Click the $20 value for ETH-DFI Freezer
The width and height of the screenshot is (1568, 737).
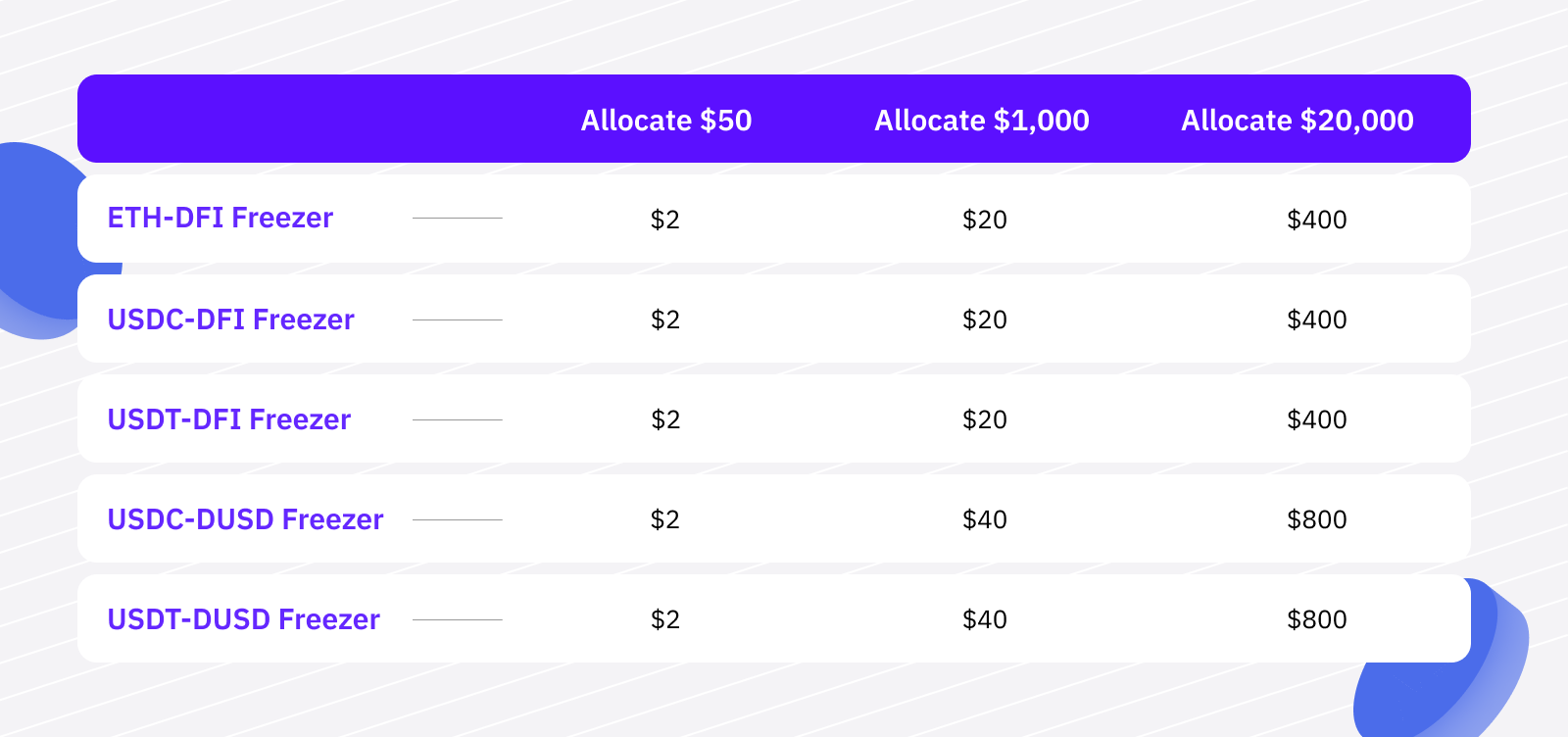[985, 220]
